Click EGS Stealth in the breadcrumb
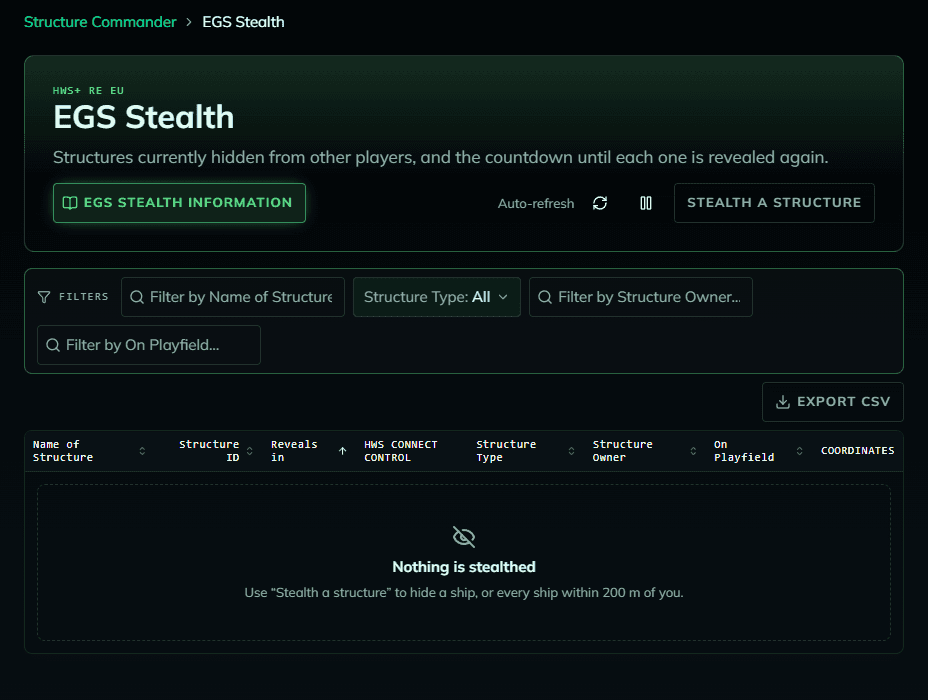Image resolution: width=928 pixels, height=700 pixels. (243, 22)
